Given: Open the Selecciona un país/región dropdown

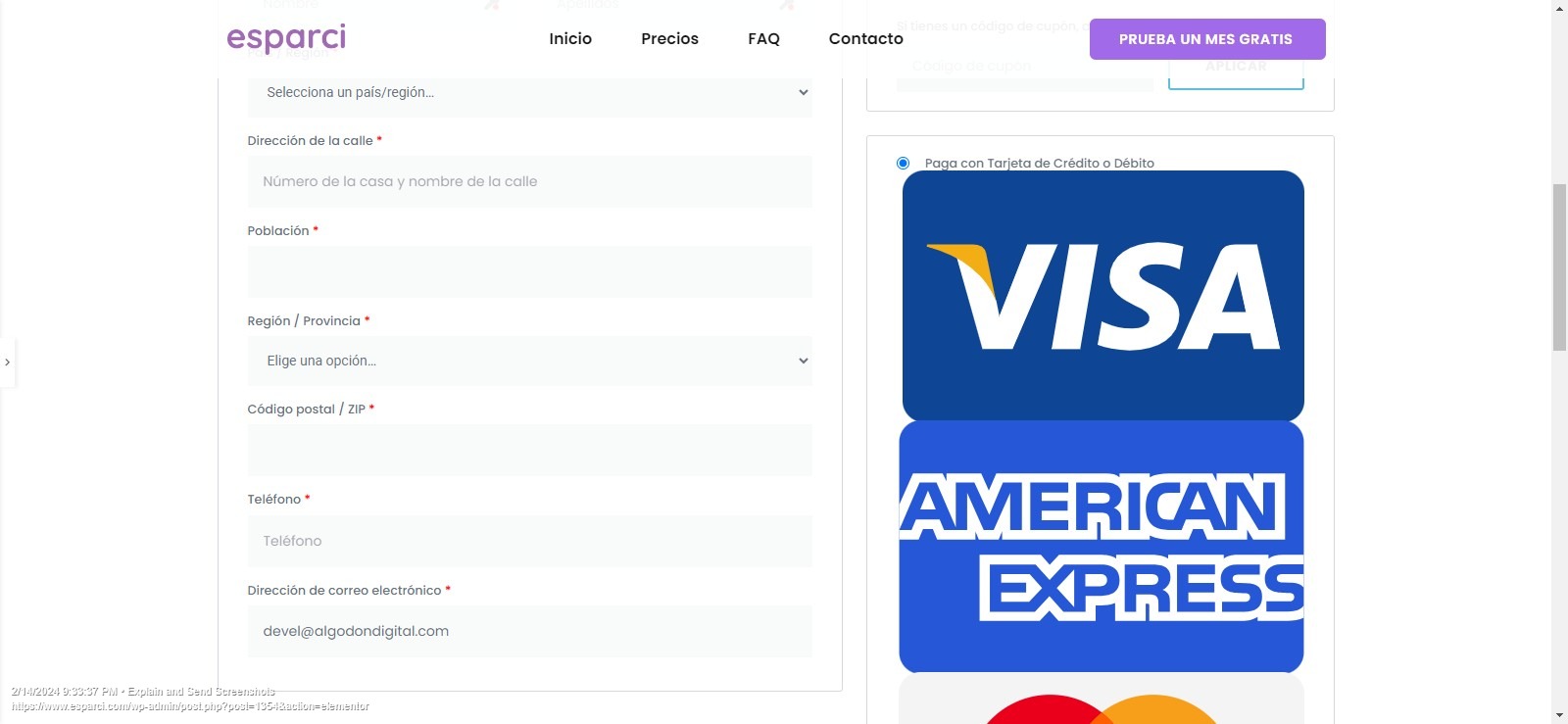Looking at the screenshot, I should coord(529,92).
